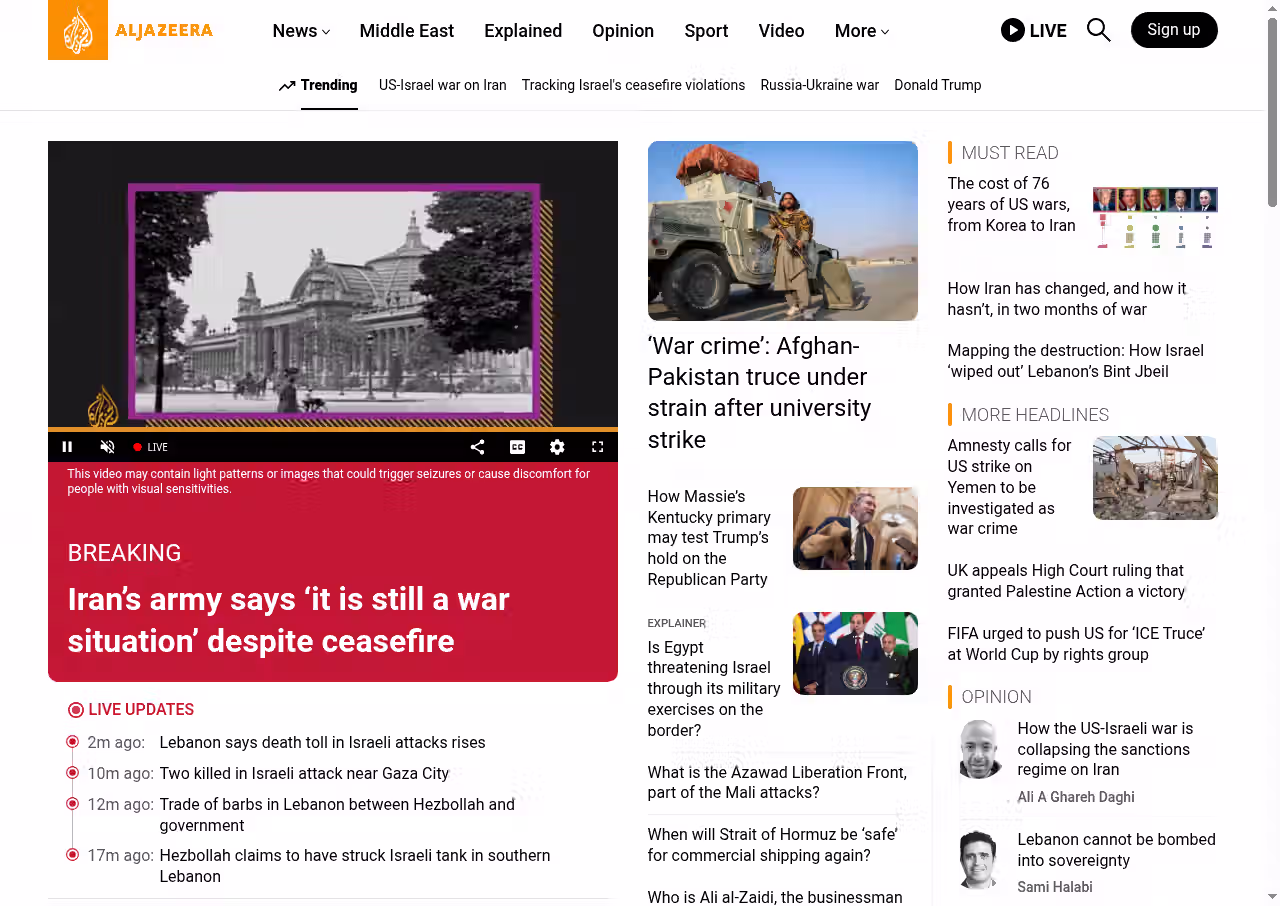Click the Live Updates bullseye icon
The height and width of the screenshot is (906, 1280).
[76, 710]
